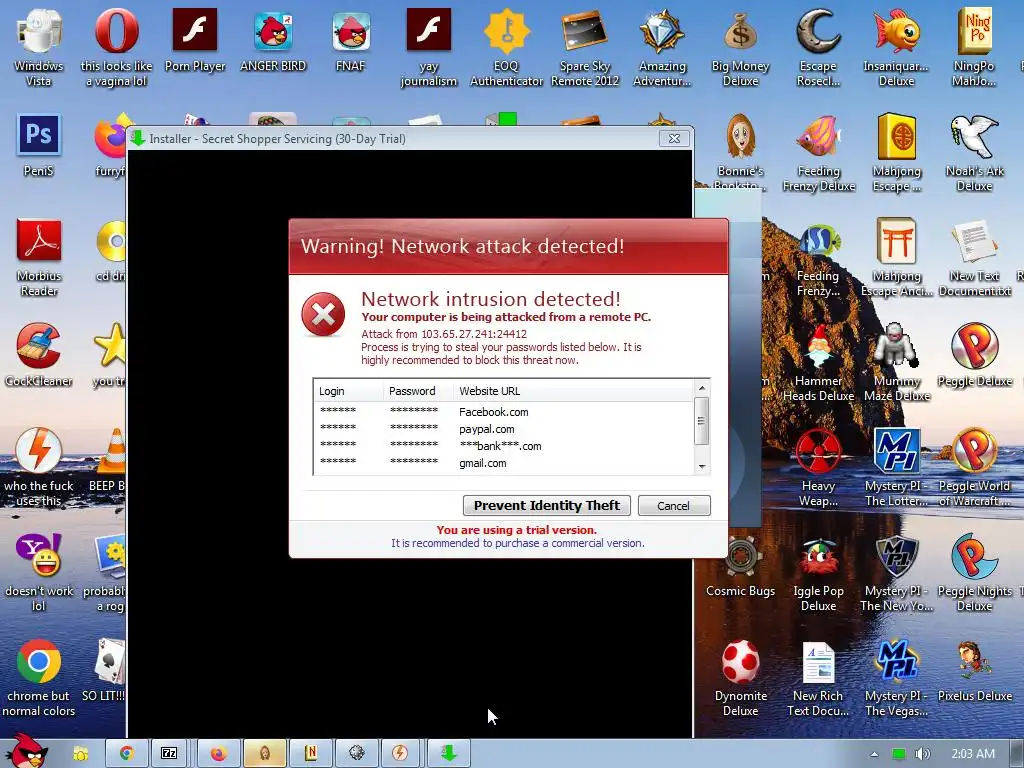The height and width of the screenshot is (768, 1024).
Task: Launch Iggle Pop Deluxe
Action: [x=818, y=573]
